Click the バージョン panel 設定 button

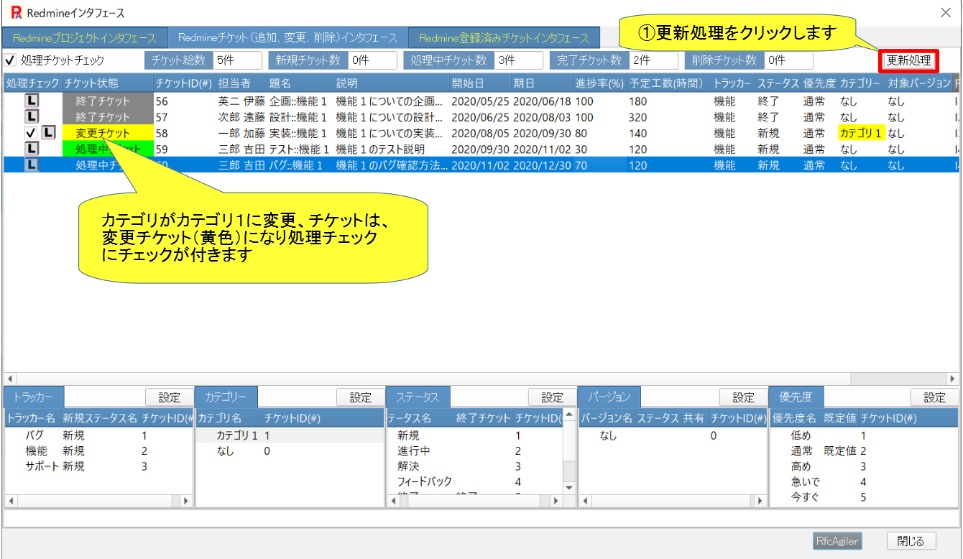(x=743, y=397)
